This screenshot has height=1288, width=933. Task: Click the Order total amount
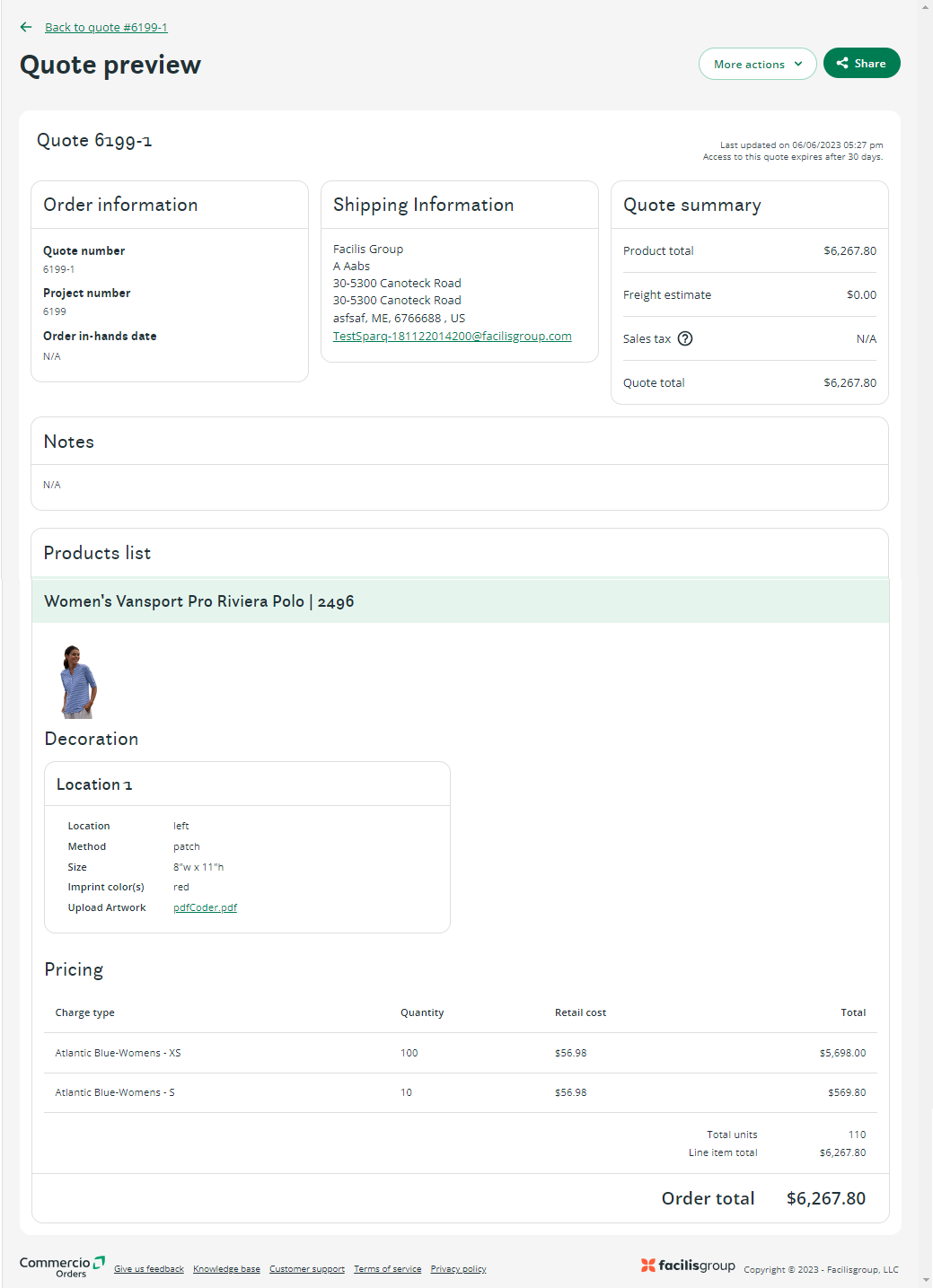pyautogui.click(x=826, y=1198)
